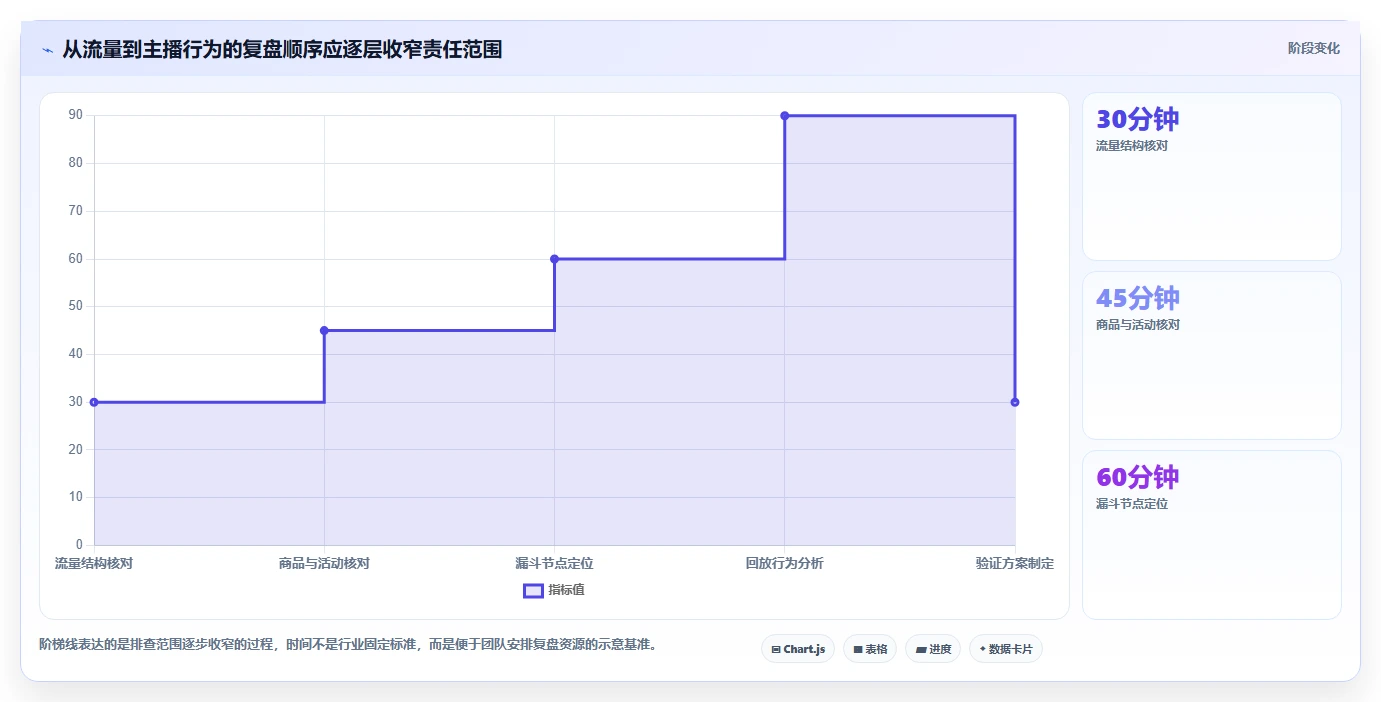Click the data point at 流量结构核对 (30)
This screenshot has height=702, width=1381.
tap(94, 402)
